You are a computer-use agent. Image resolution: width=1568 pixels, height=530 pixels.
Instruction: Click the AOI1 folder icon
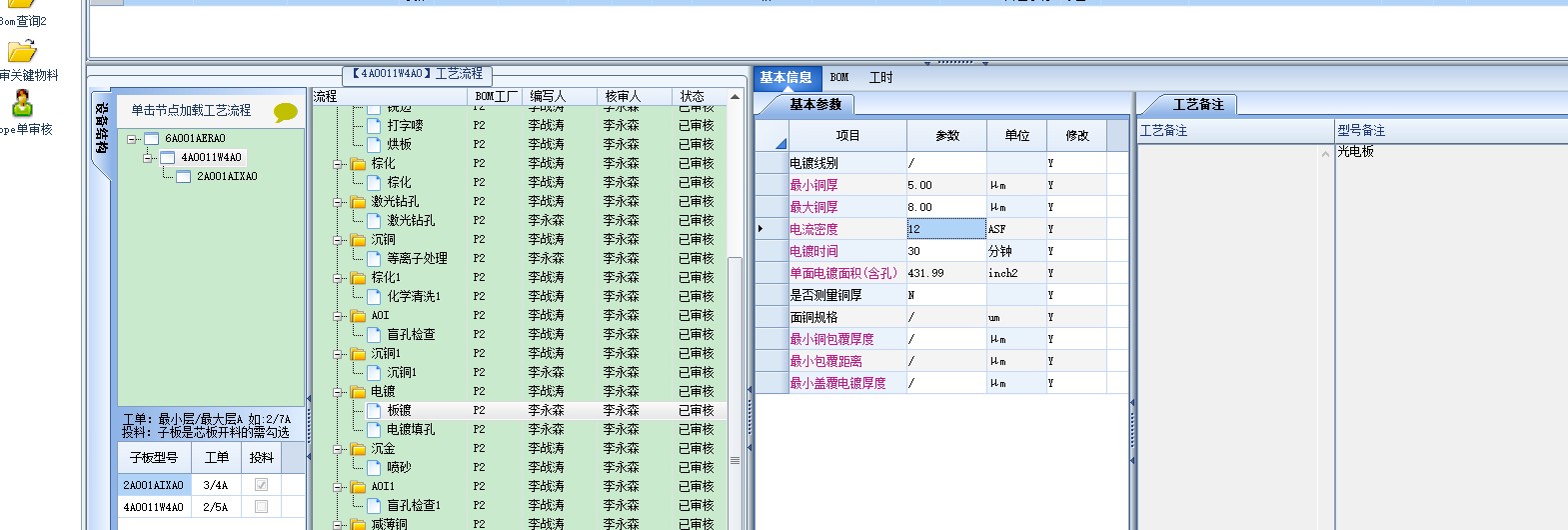coord(359,487)
